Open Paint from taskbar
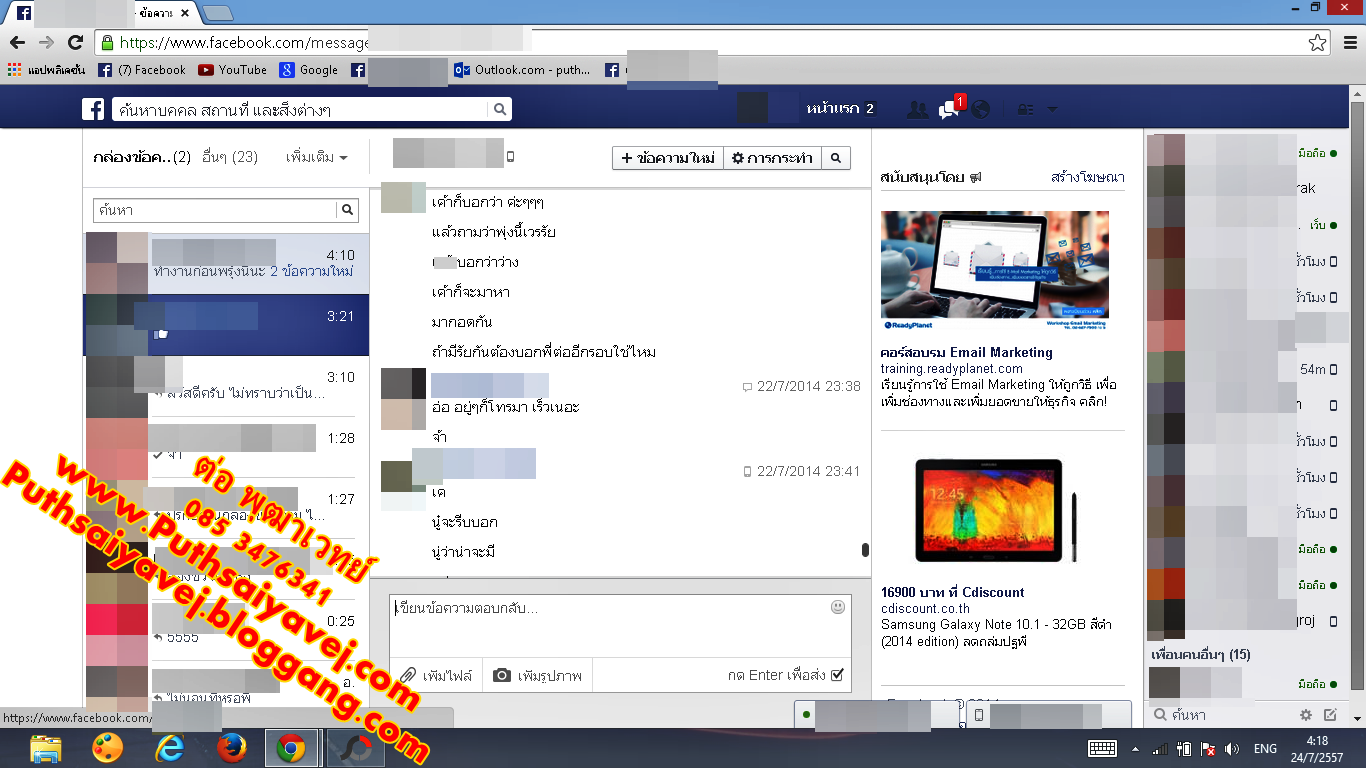 [107, 748]
